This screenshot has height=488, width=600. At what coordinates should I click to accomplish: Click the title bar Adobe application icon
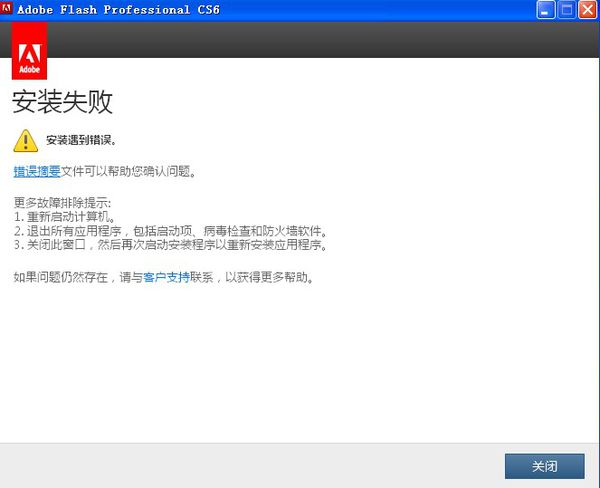pos(7,8)
